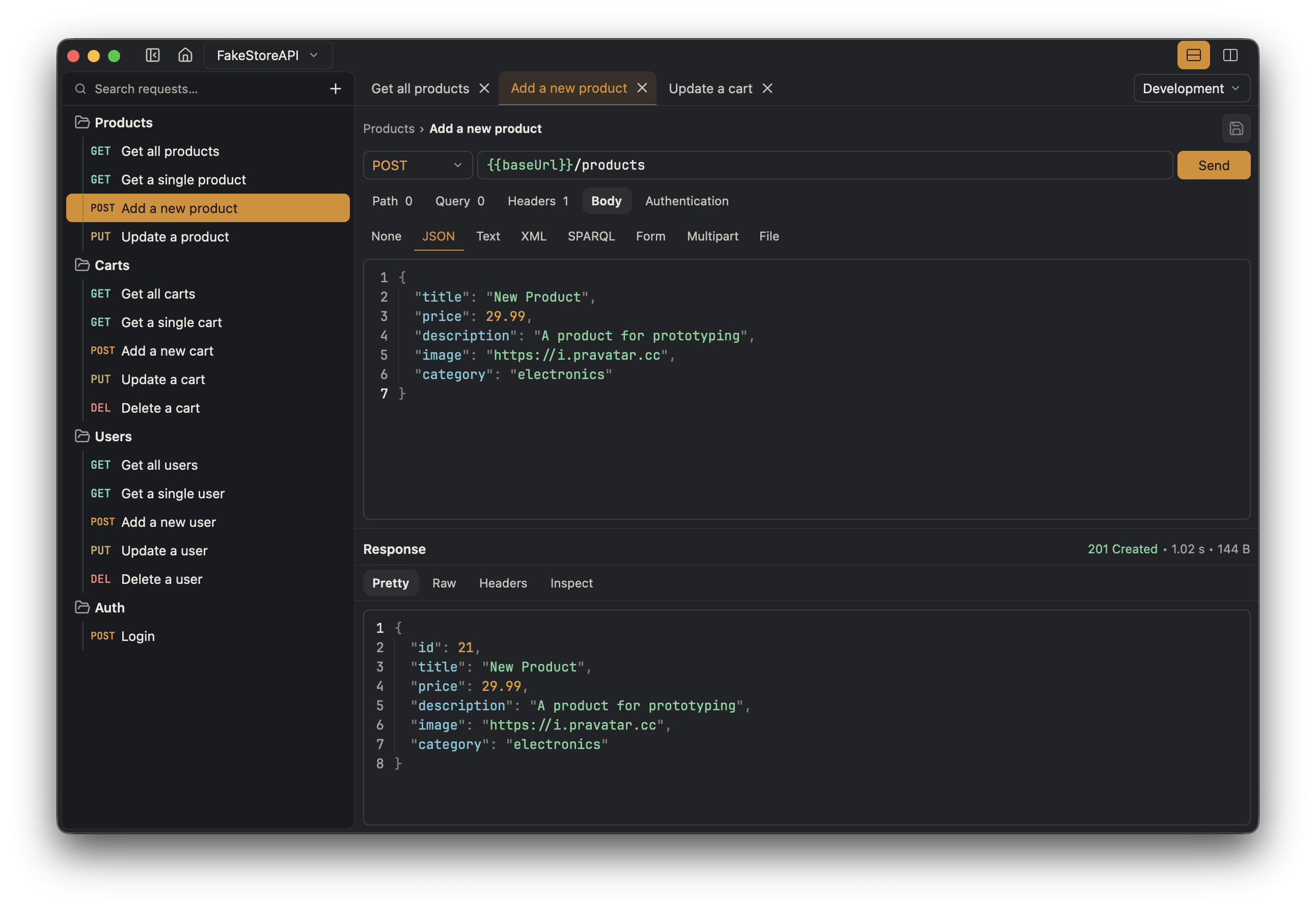Viewport: 1316px width, 909px height.
Task: Select None body type
Action: pos(386,236)
